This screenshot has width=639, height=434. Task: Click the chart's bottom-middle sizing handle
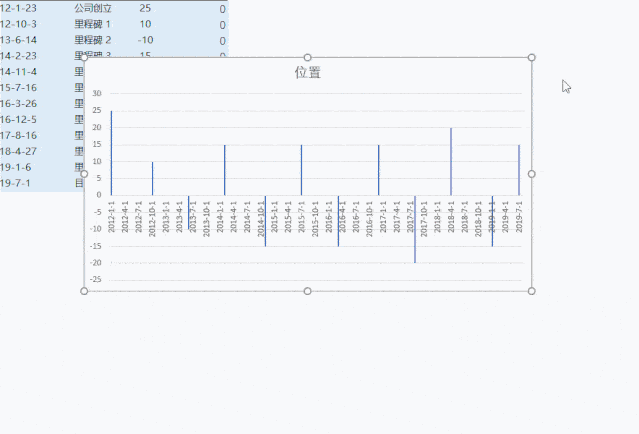308,291
